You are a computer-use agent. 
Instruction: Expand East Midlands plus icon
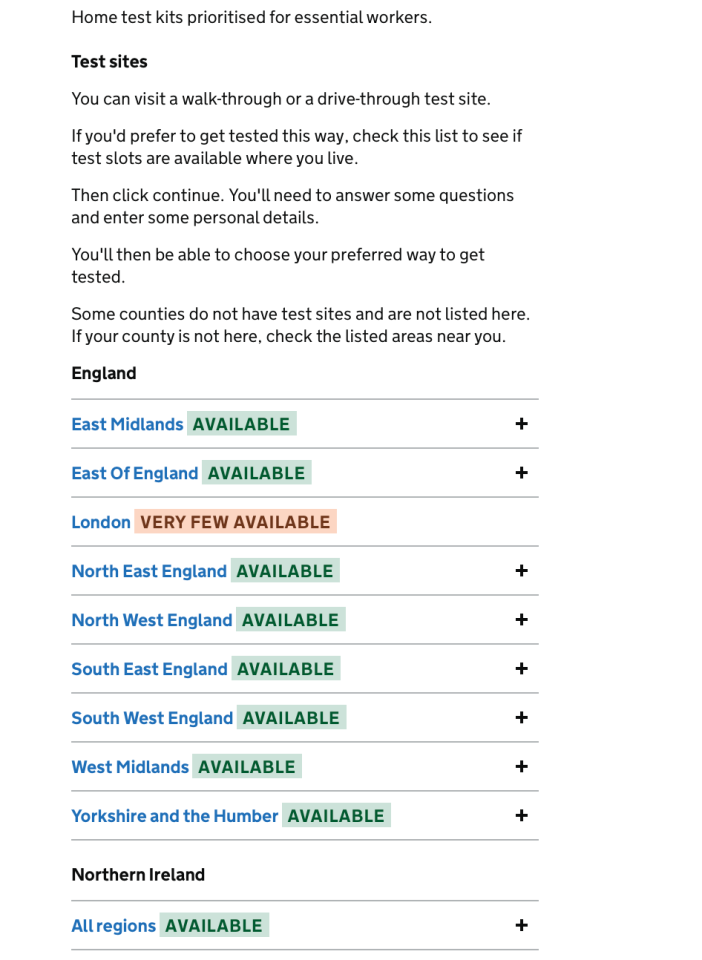[x=521, y=424]
